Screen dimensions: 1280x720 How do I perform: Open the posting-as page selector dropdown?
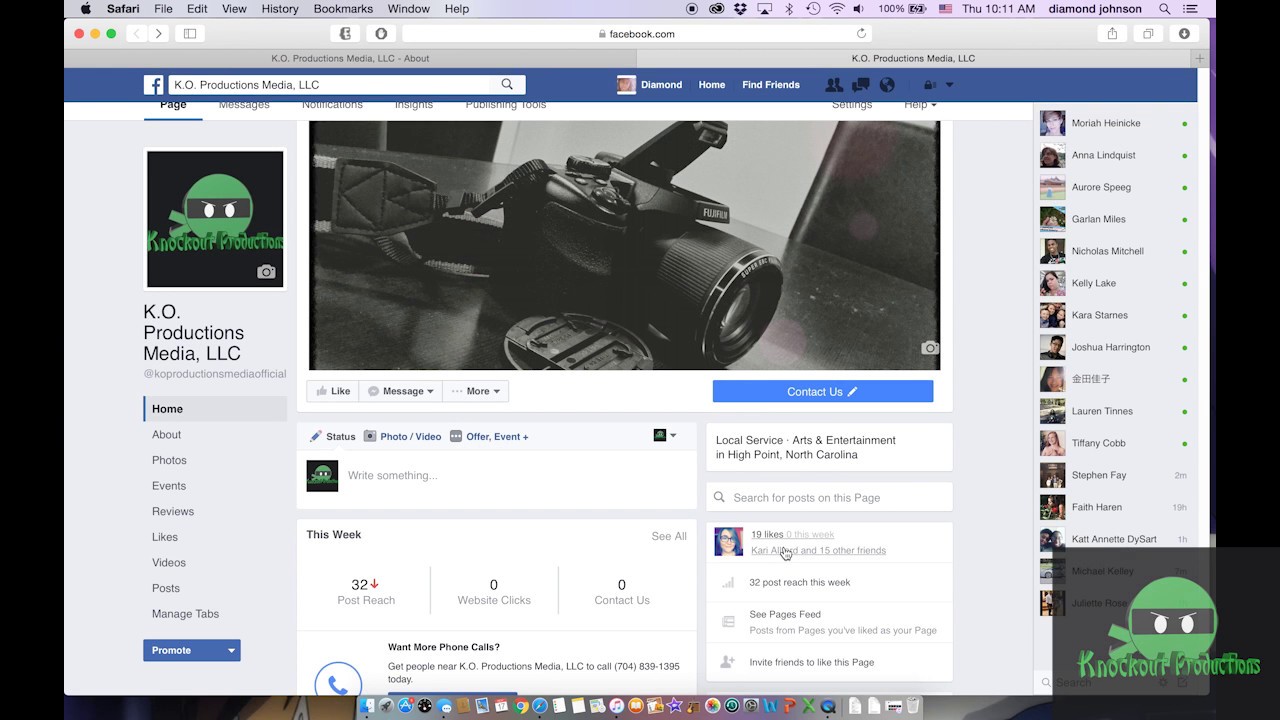[x=665, y=436]
